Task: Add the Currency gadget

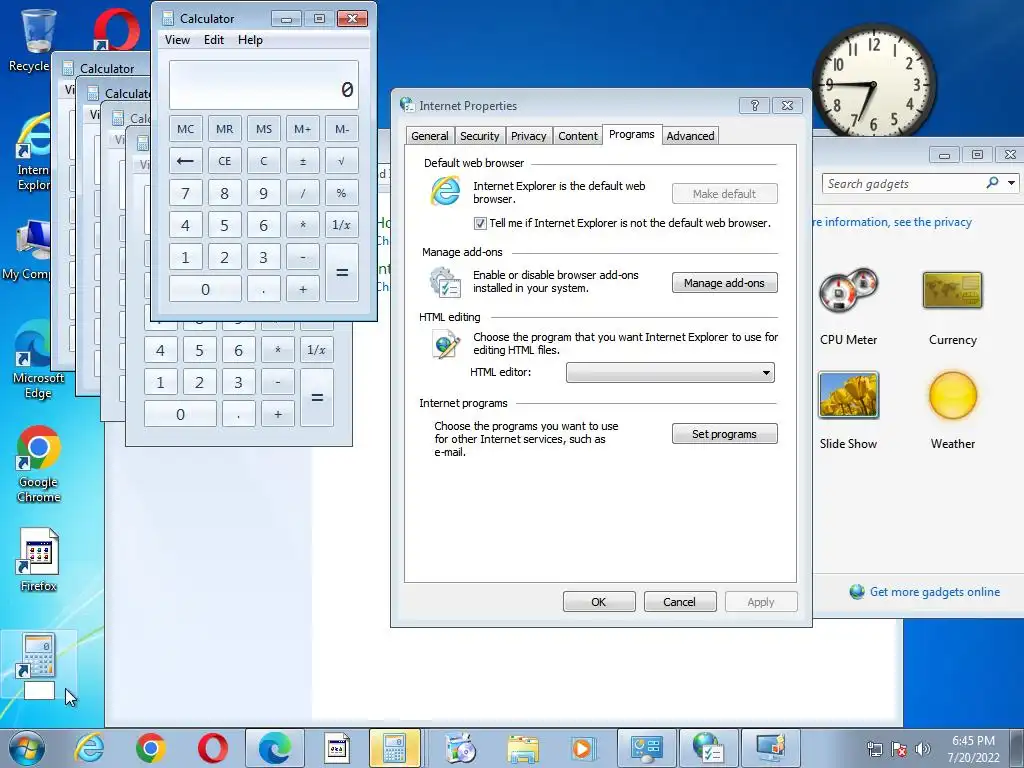Action: [x=953, y=308]
